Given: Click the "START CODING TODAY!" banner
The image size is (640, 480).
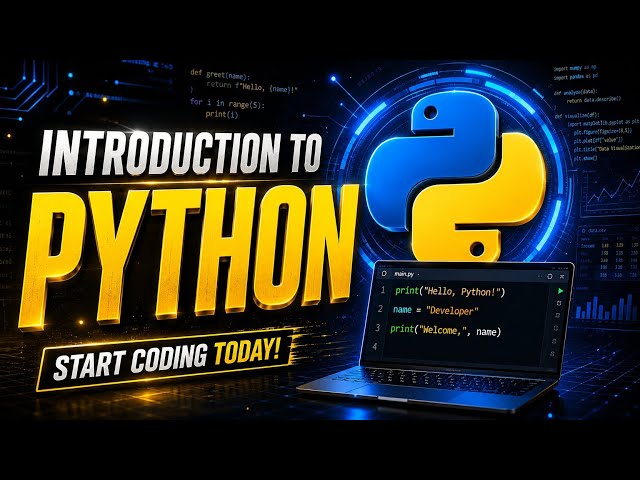Looking at the screenshot, I should (x=167, y=360).
